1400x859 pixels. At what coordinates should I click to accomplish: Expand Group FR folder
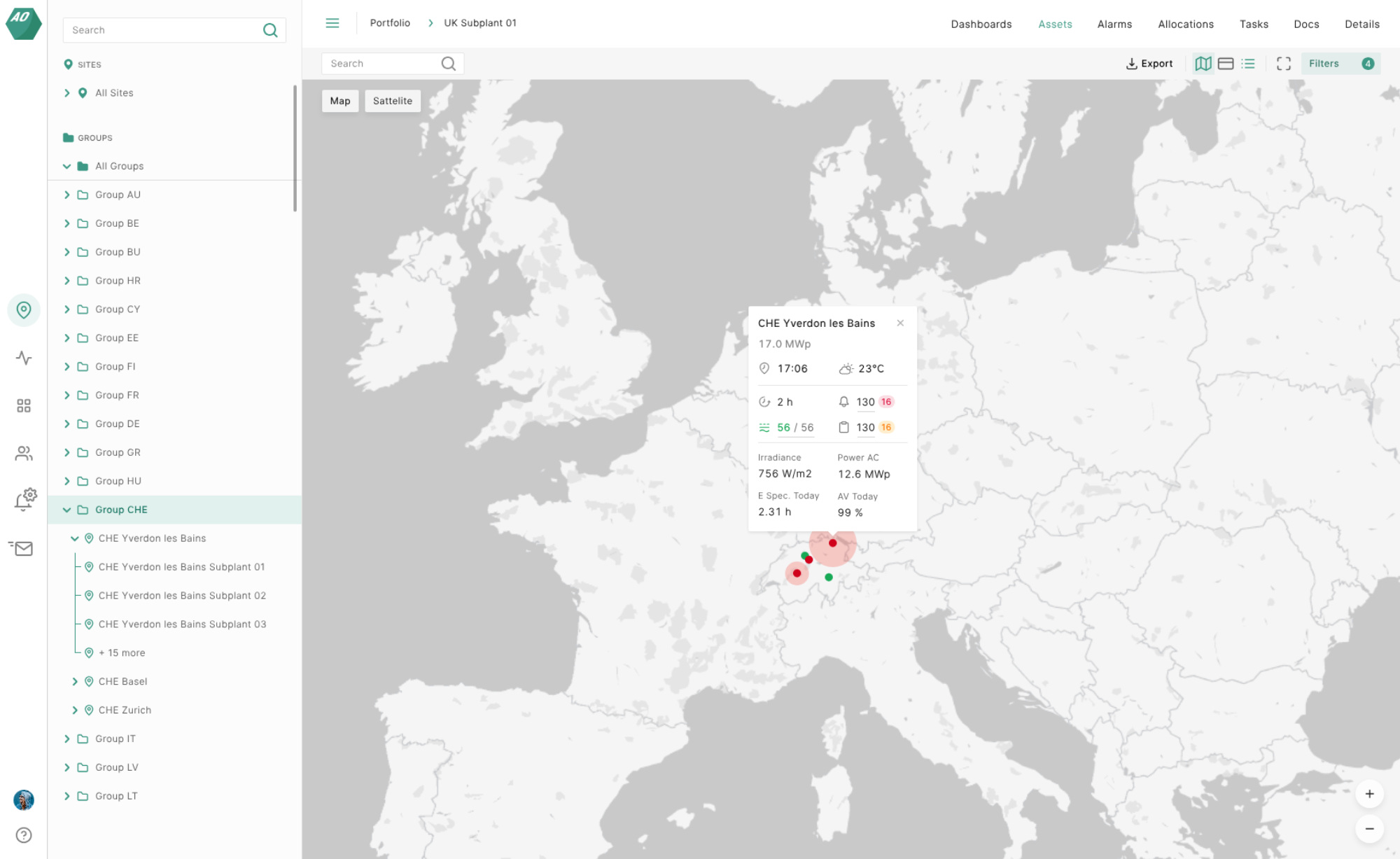(x=67, y=396)
